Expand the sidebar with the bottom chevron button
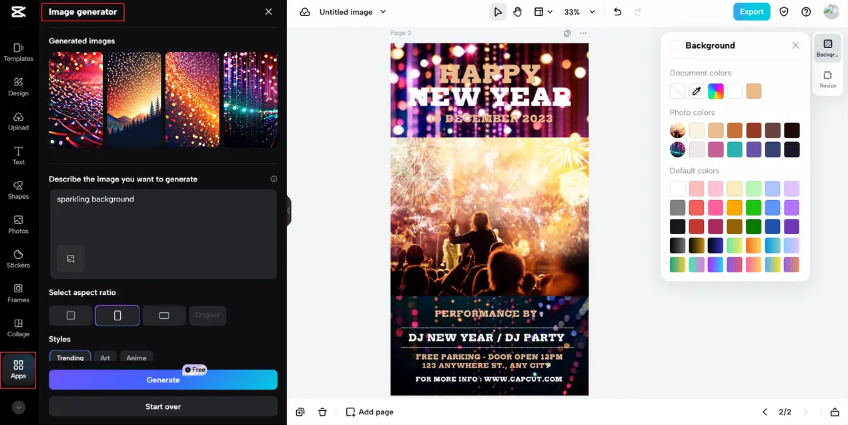Screen dimensions: 848x425 [x=18, y=408]
